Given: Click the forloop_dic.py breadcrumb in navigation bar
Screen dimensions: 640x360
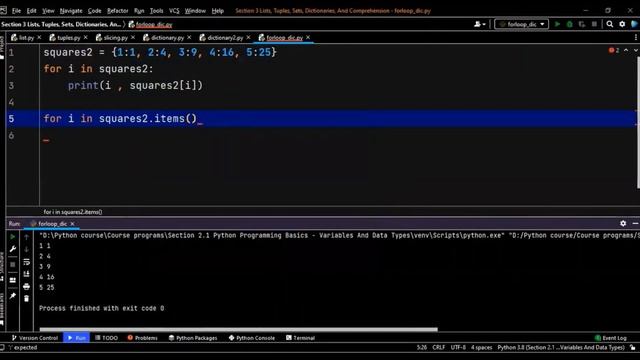Looking at the screenshot, I should (151, 24).
